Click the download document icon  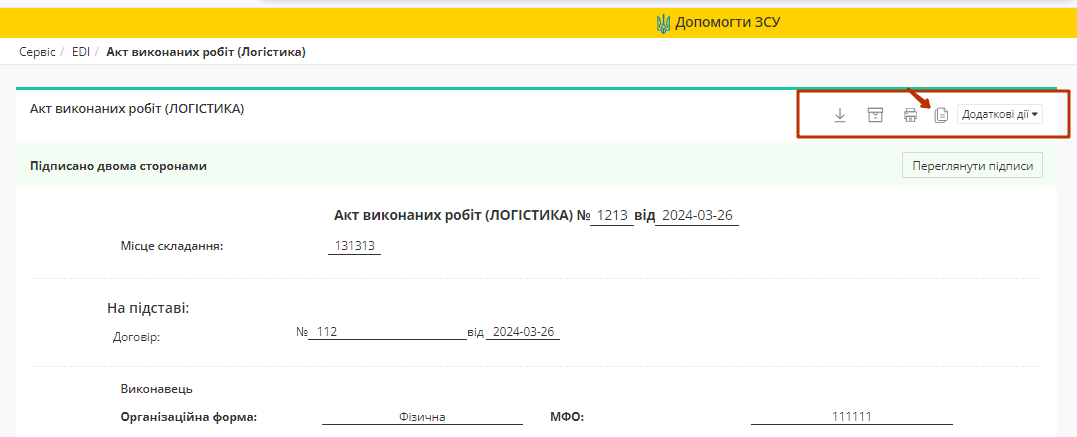(x=839, y=115)
